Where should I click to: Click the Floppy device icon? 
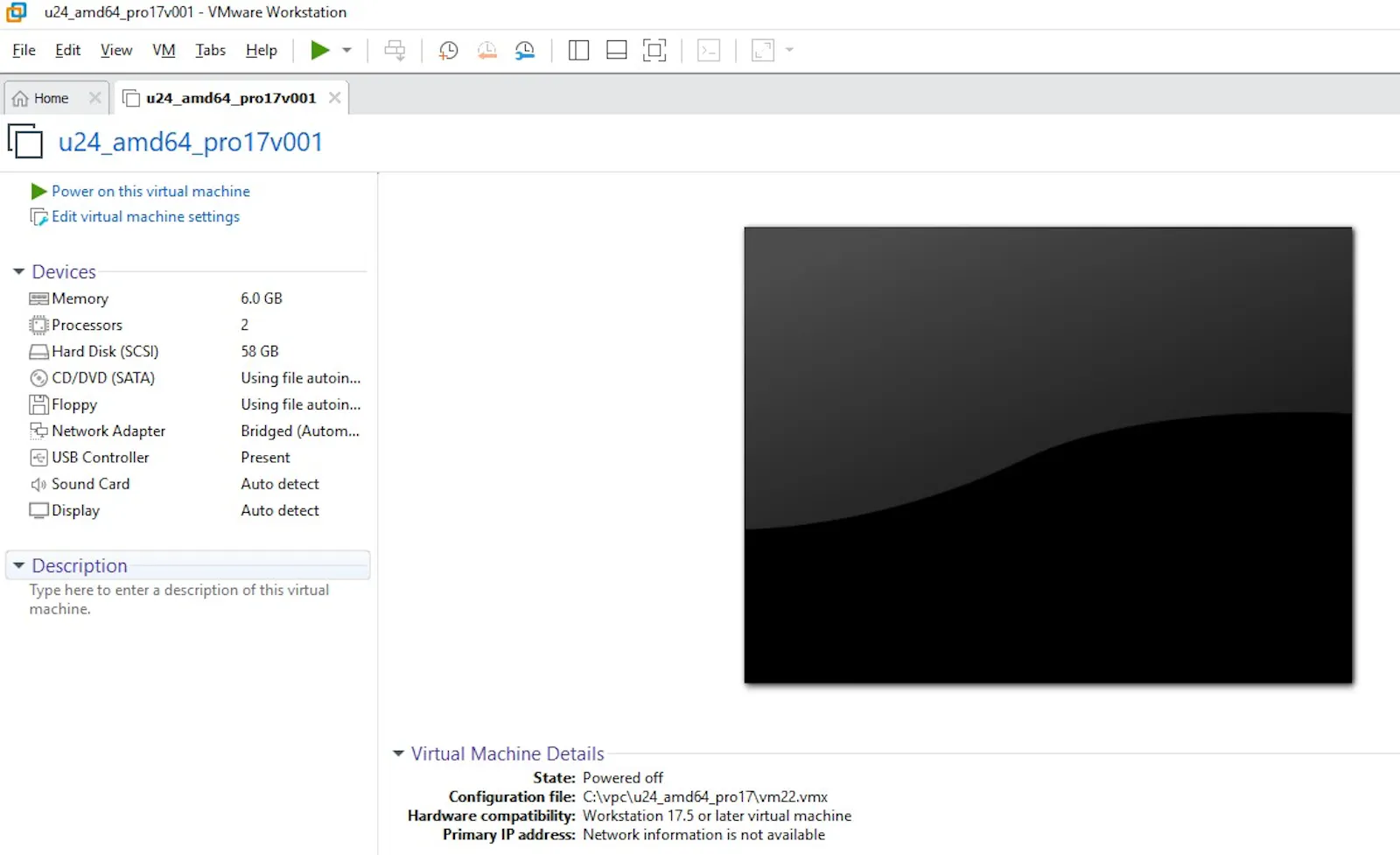pyautogui.click(x=38, y=404)
